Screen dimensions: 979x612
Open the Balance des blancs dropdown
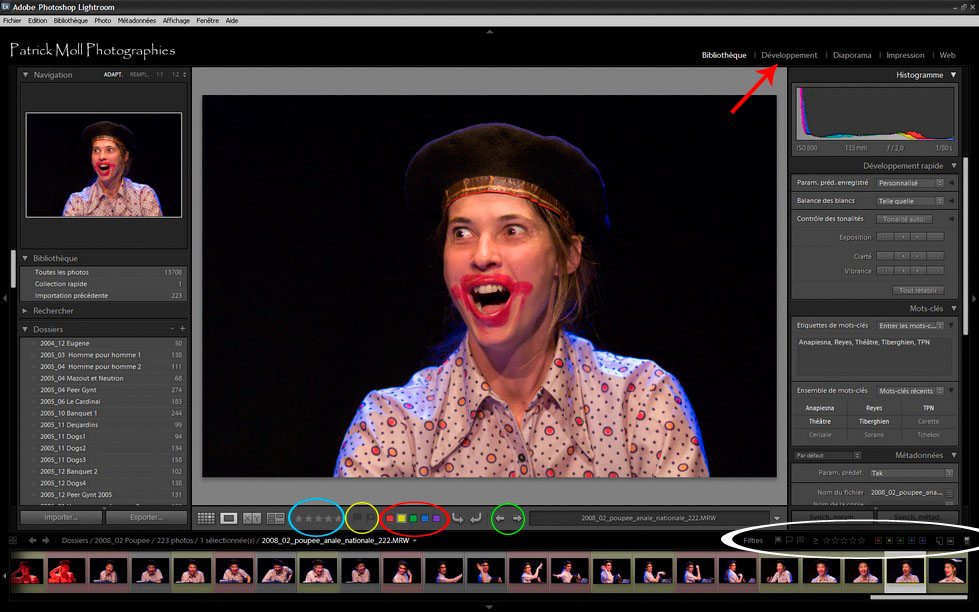[x=910, y=201]
